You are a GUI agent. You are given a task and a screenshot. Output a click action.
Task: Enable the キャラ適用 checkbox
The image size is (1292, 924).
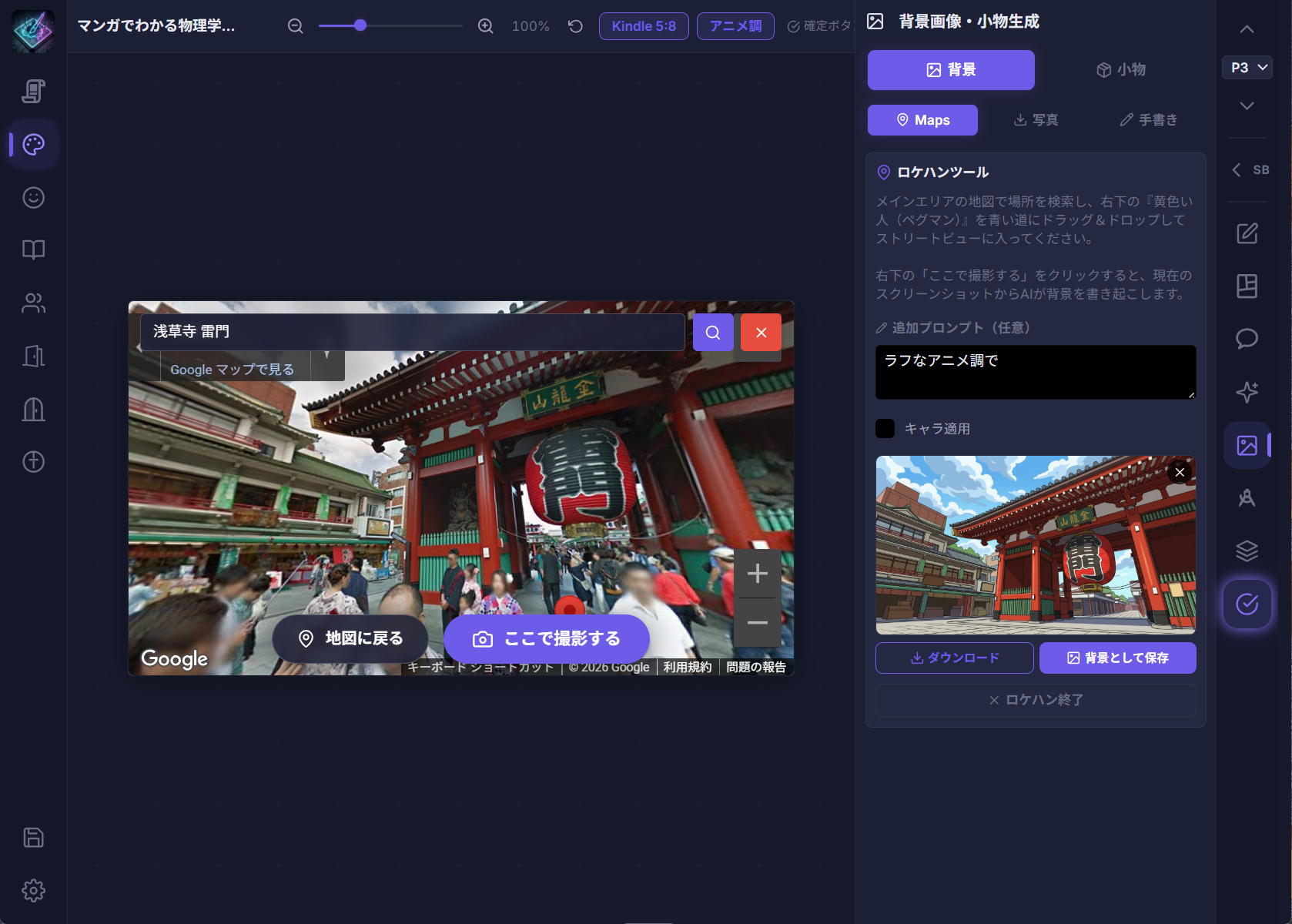click(x=884, y=428)
